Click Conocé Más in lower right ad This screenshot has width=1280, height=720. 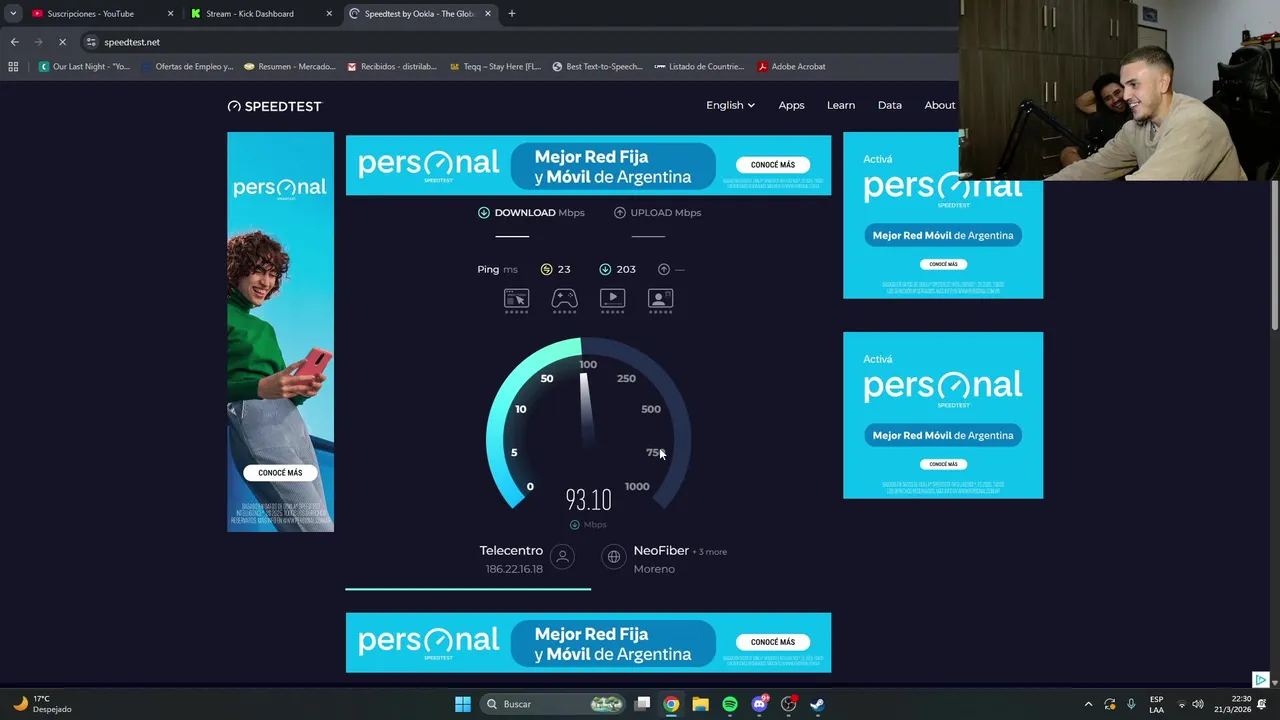(943, 464)
